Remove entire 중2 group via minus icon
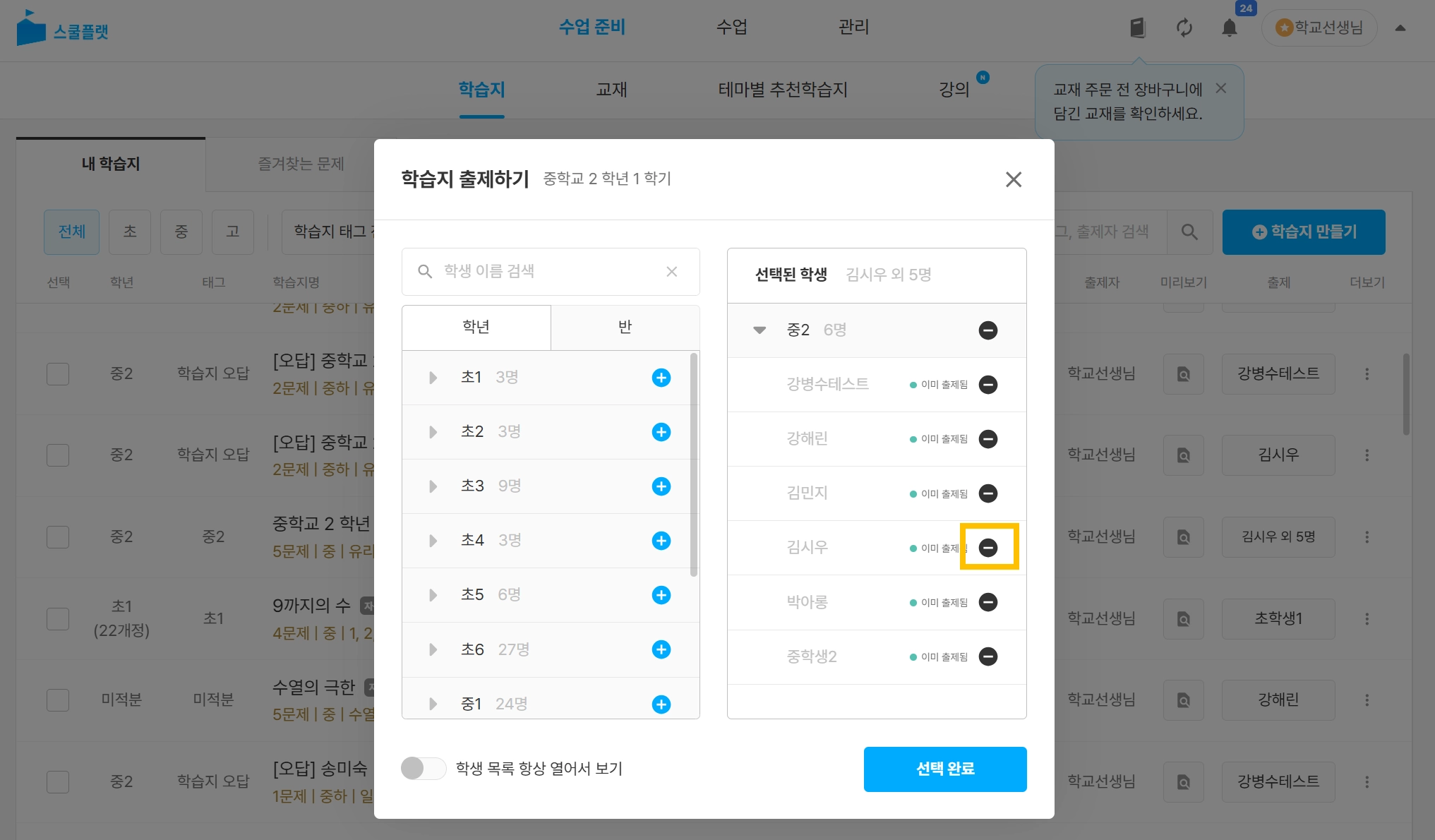 tap(987, 330)
